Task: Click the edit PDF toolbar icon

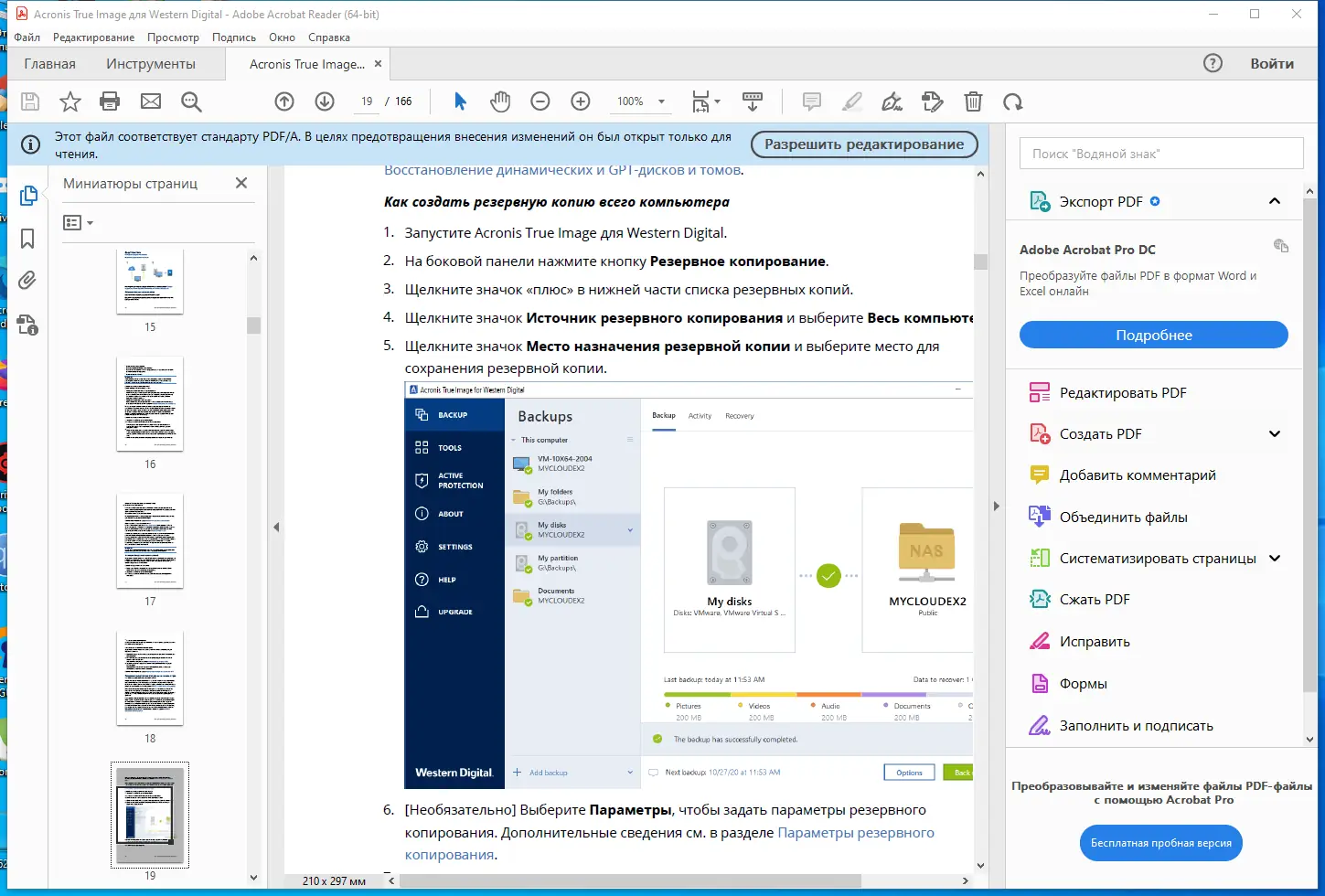Action: [x=933, y=101]
